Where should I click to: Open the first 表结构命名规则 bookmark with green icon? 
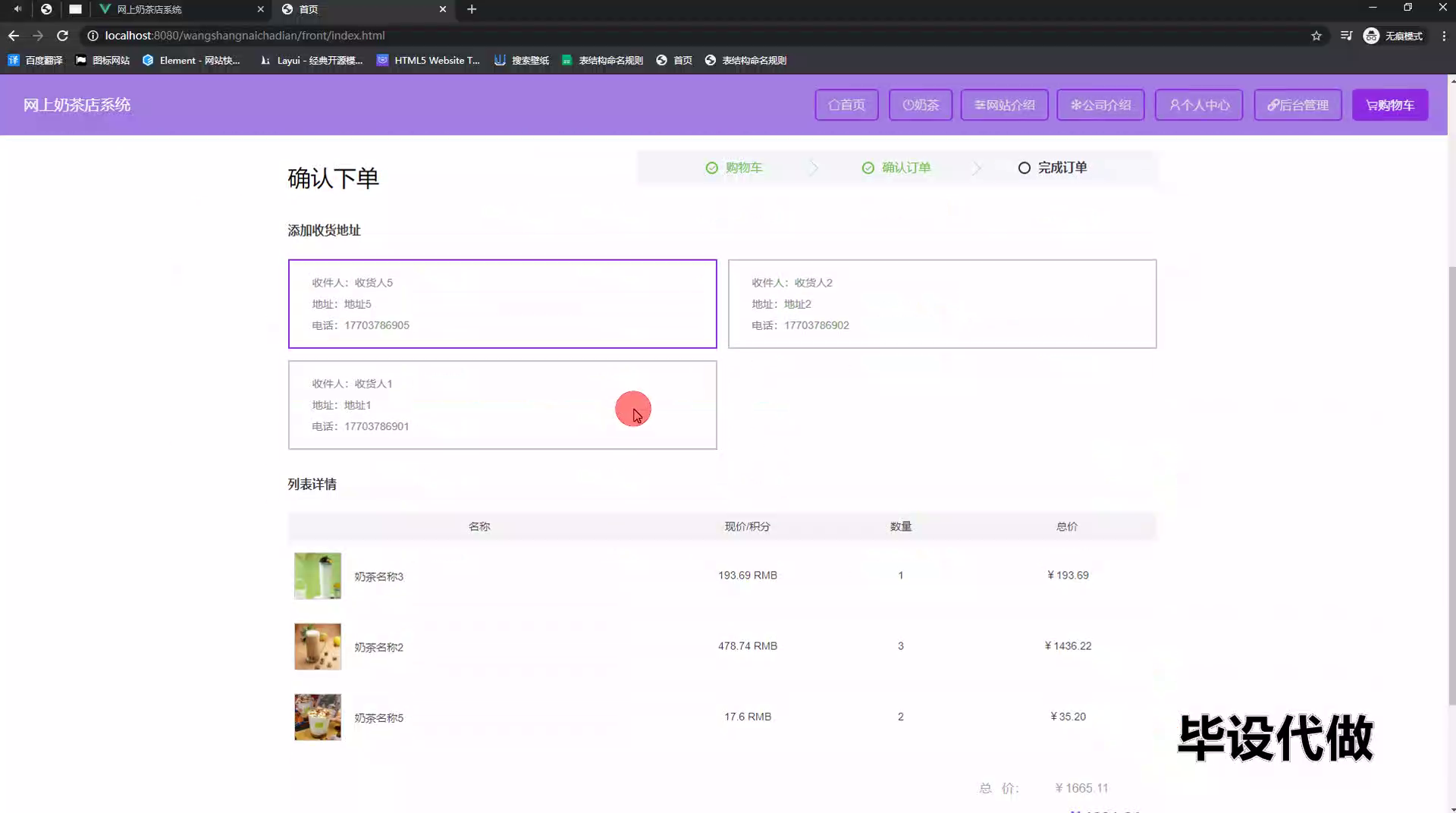[603, 61]
